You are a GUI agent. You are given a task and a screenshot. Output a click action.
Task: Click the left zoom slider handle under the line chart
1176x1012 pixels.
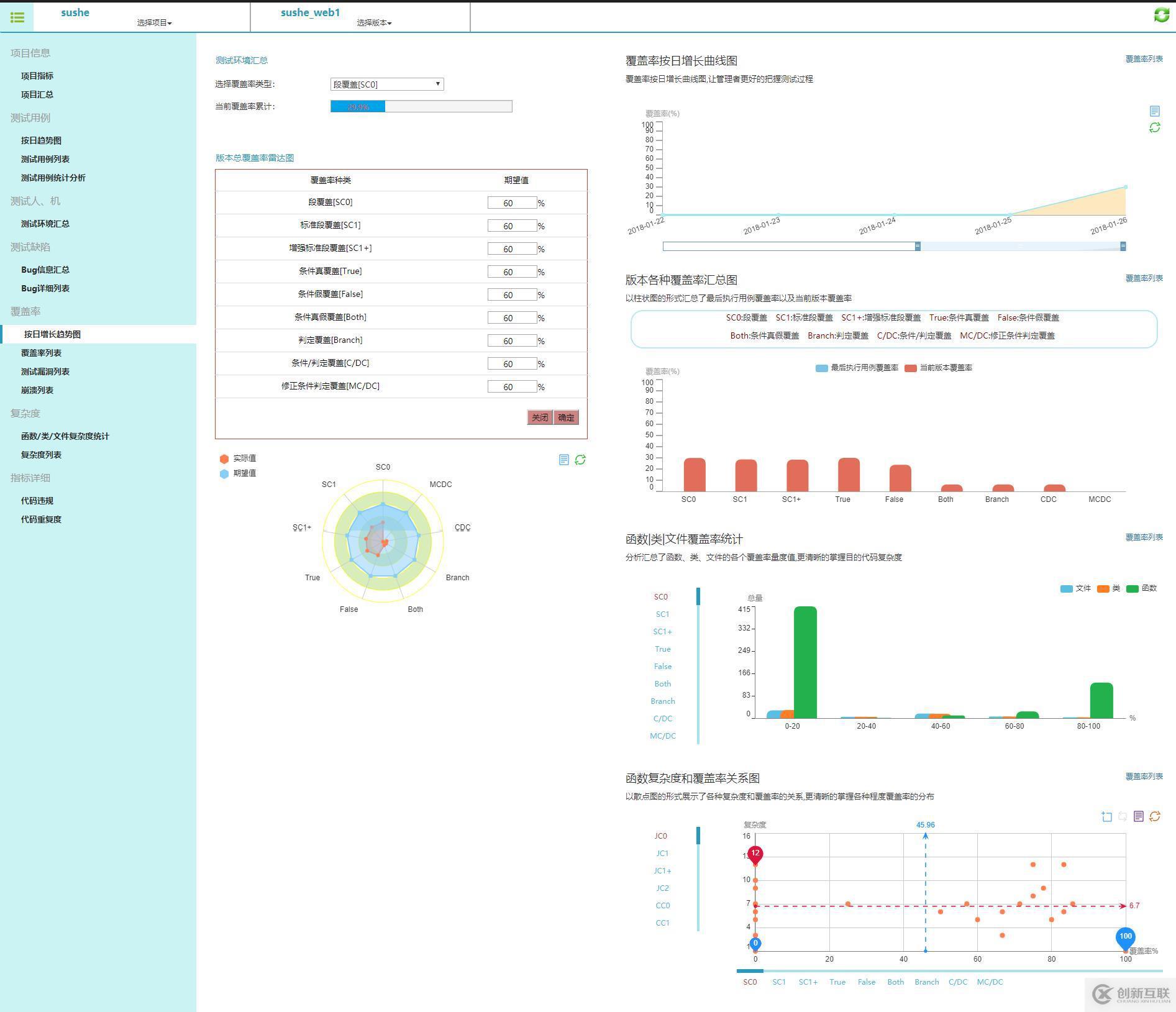[x=918, y=247]
